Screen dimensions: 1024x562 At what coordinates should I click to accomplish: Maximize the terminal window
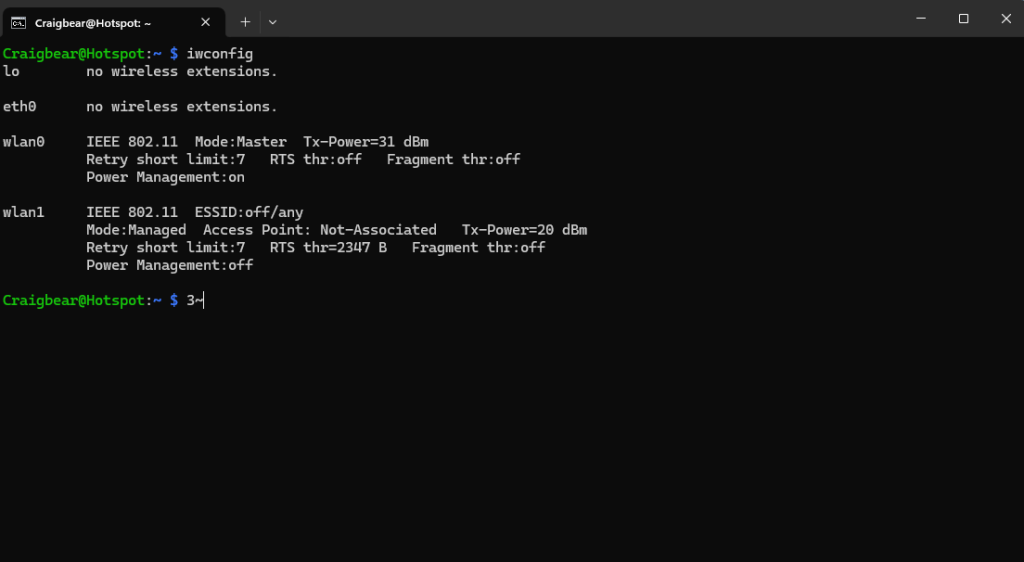(963, 19)
